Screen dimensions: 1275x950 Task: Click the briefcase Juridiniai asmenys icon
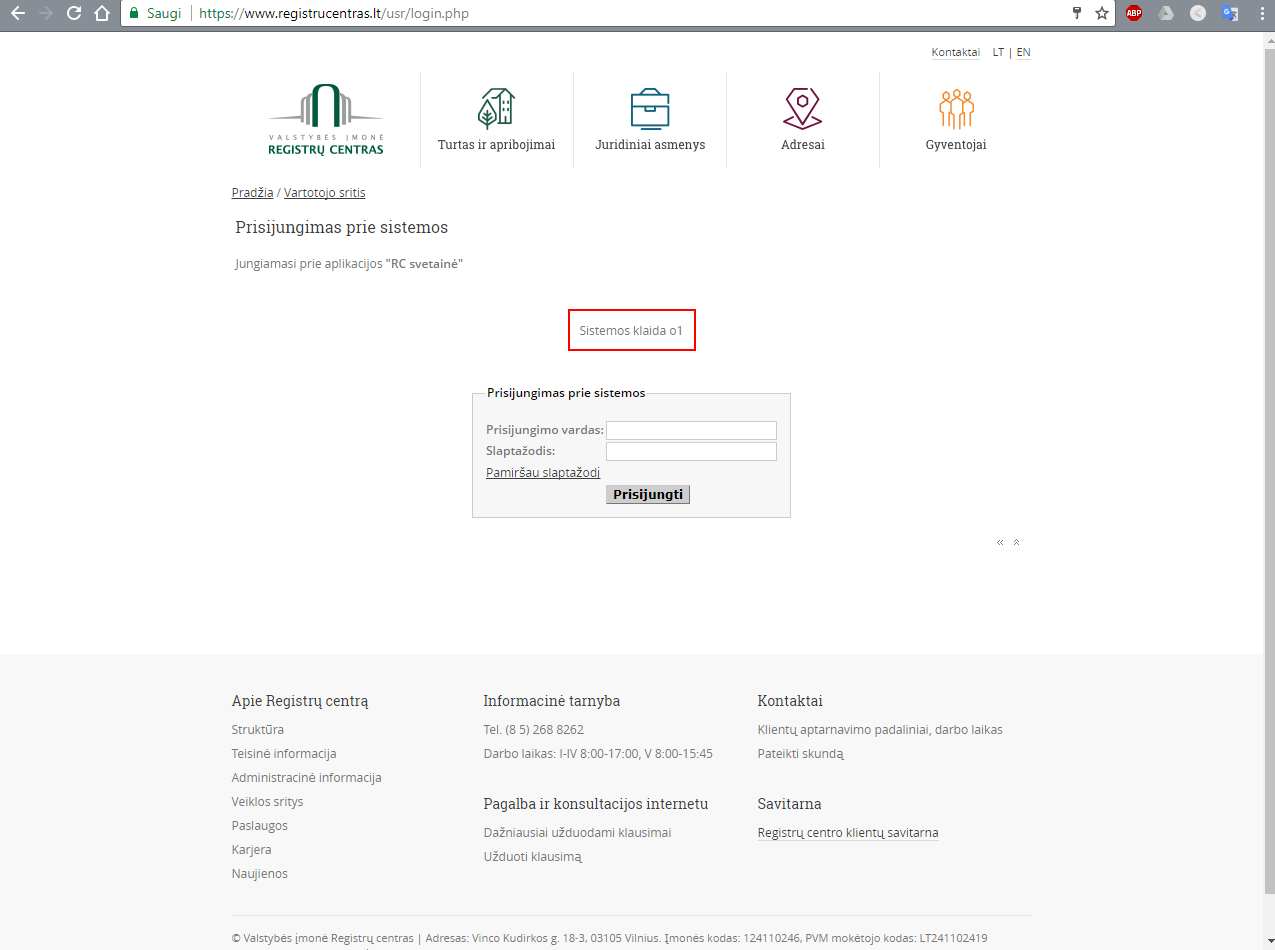pyautogui.click(x=650, y=108)
